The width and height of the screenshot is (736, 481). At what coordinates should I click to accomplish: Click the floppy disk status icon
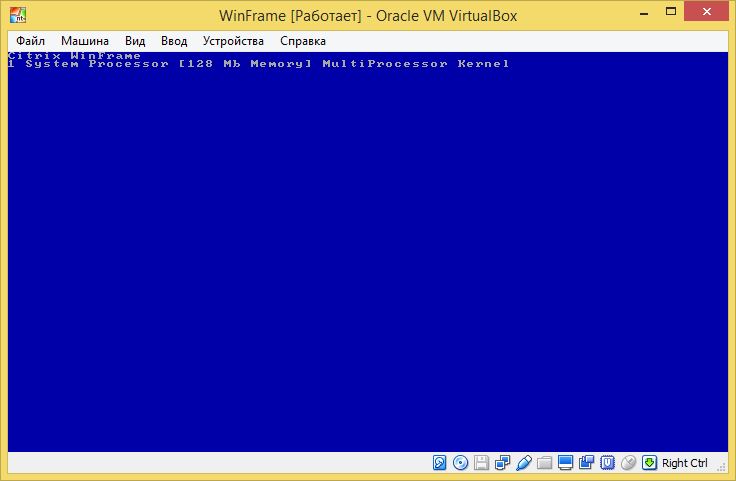481,463
